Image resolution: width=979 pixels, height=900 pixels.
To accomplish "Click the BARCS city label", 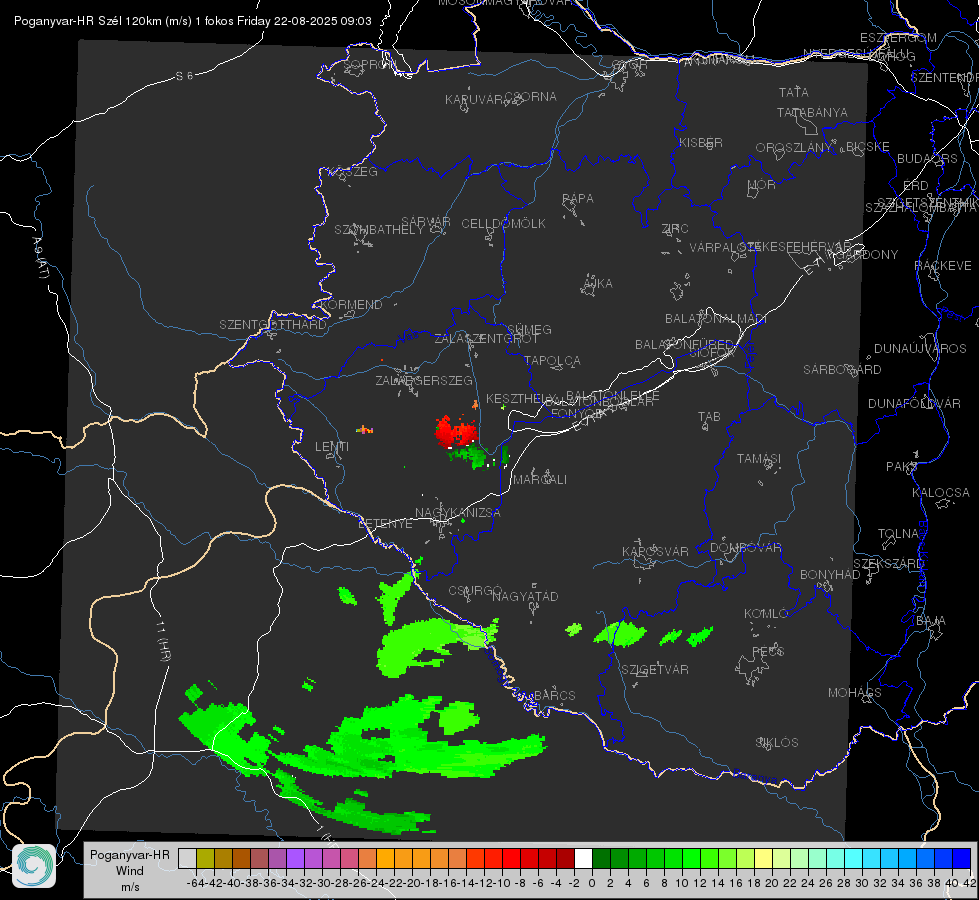I will click(x=554, y=696).
